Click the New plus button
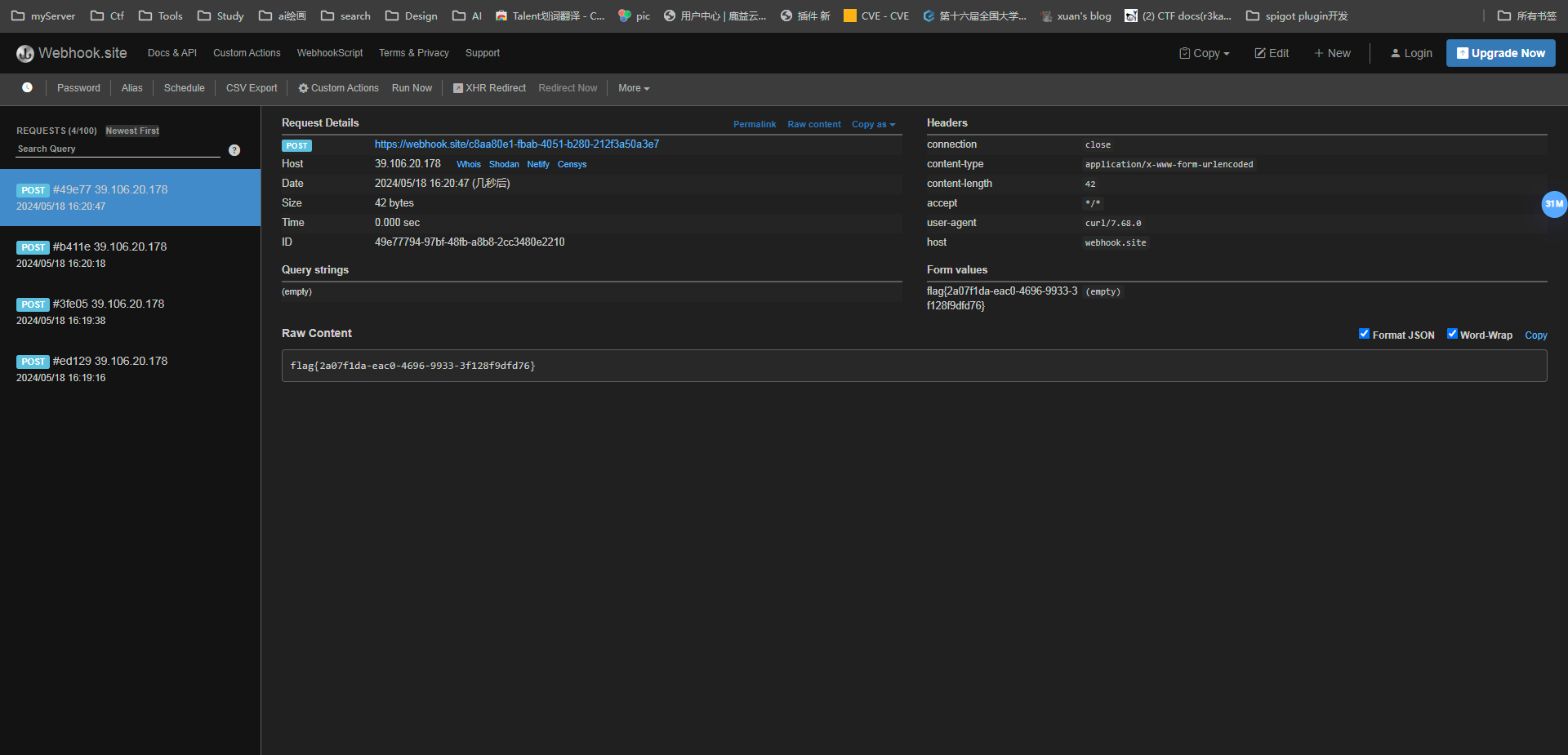 1332,53
